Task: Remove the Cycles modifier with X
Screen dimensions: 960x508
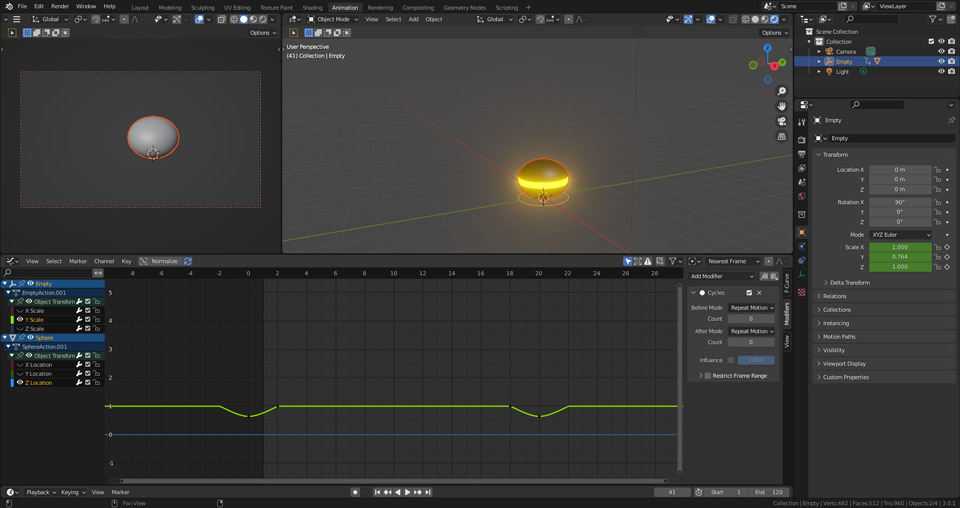Action: (x=760, y=293)
